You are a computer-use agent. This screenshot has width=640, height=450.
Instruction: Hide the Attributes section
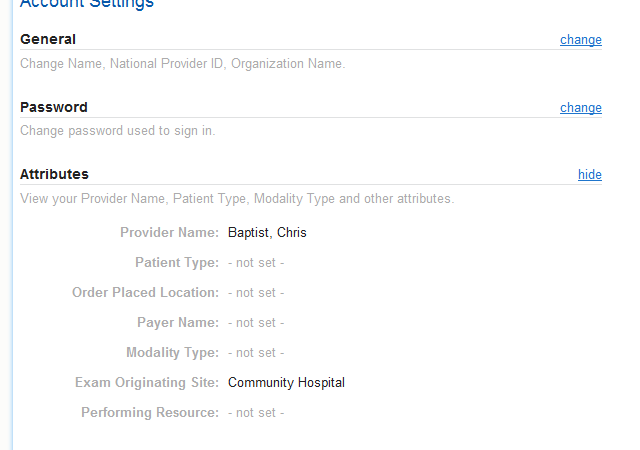tap(589, 175)
